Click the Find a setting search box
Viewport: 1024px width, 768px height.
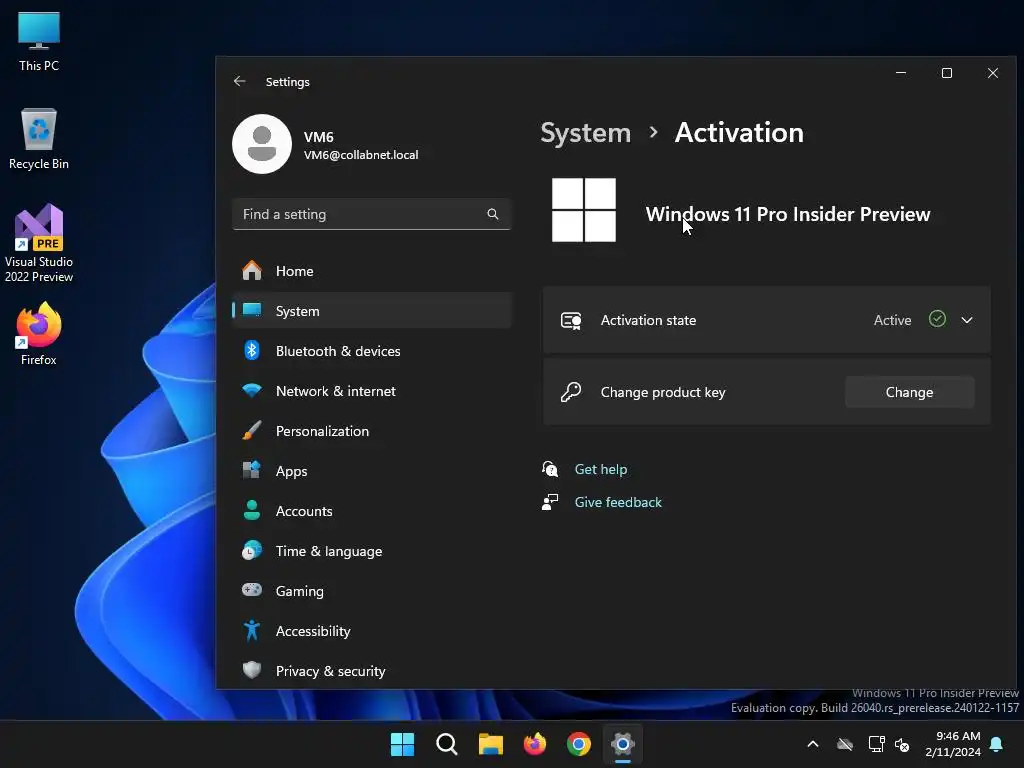[x=371, y=214]
